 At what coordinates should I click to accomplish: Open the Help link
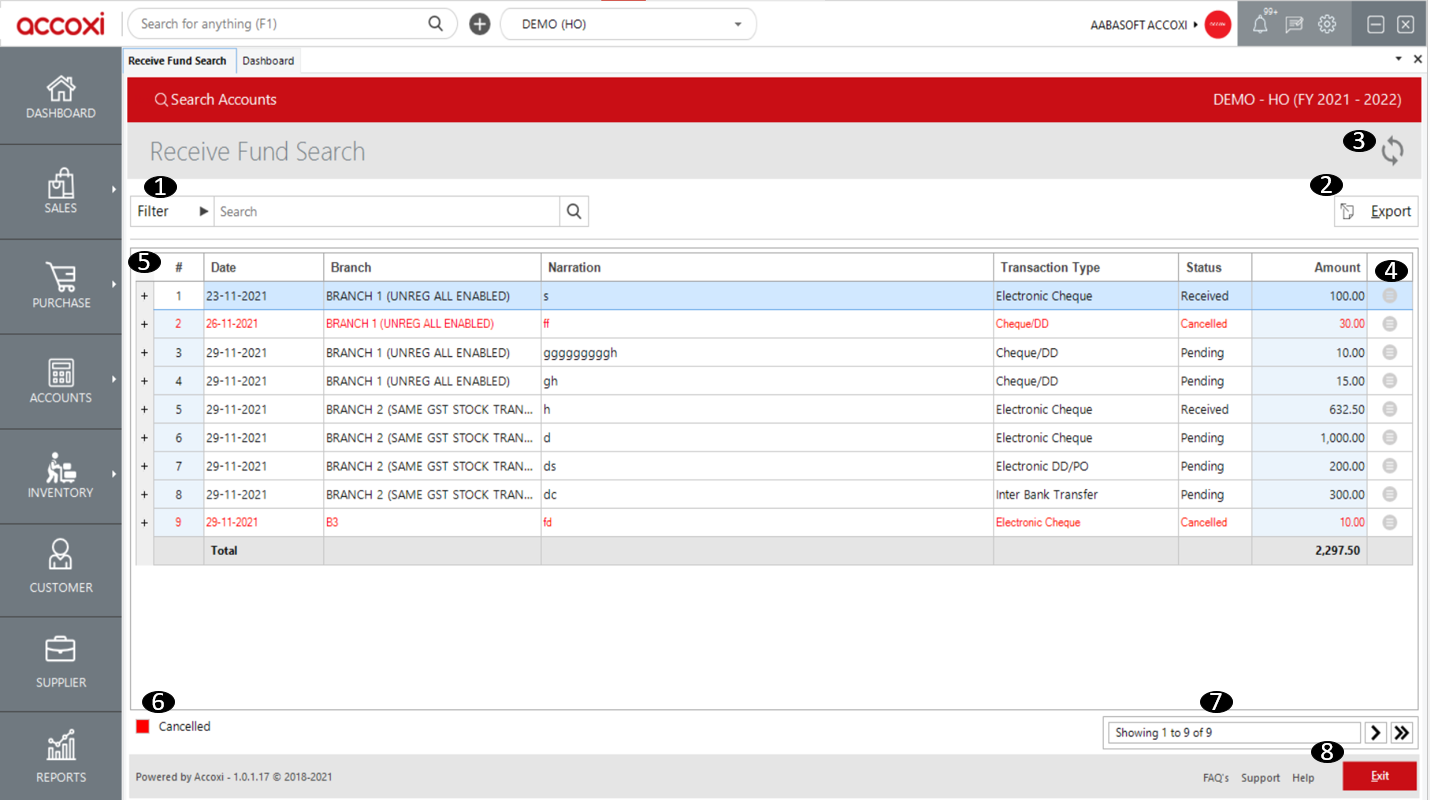tap(1303, 778)
